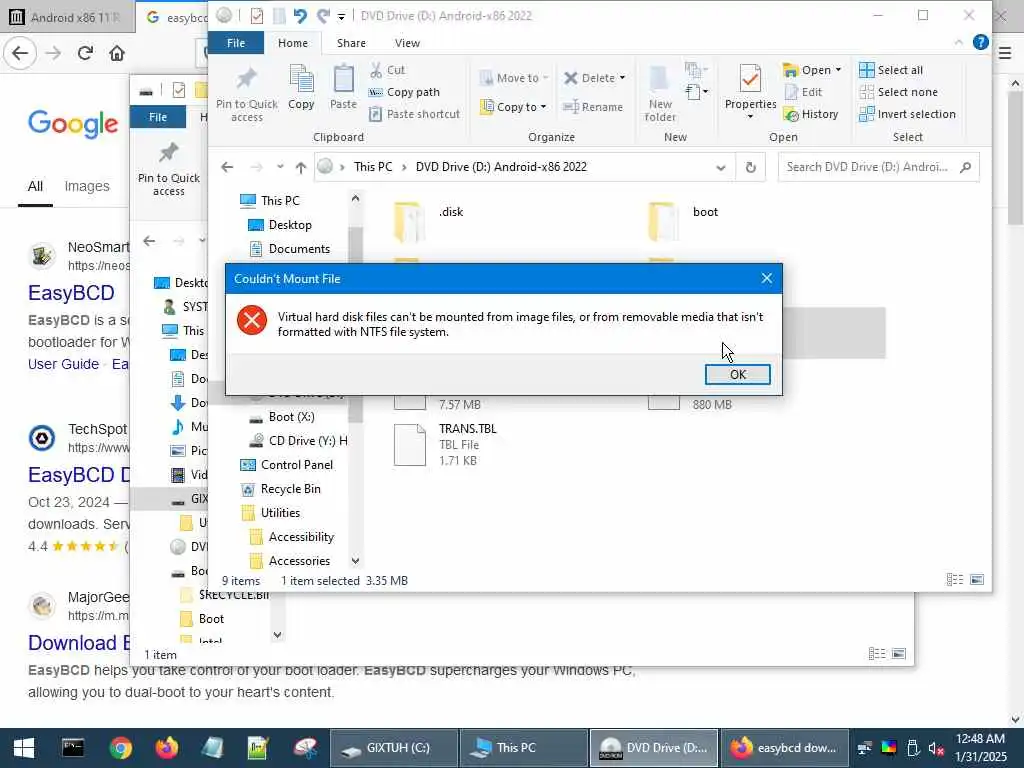This screenshot has width=1024, height=768.
Task: Expand the address bar history dropdown
Action: point(720,167)
